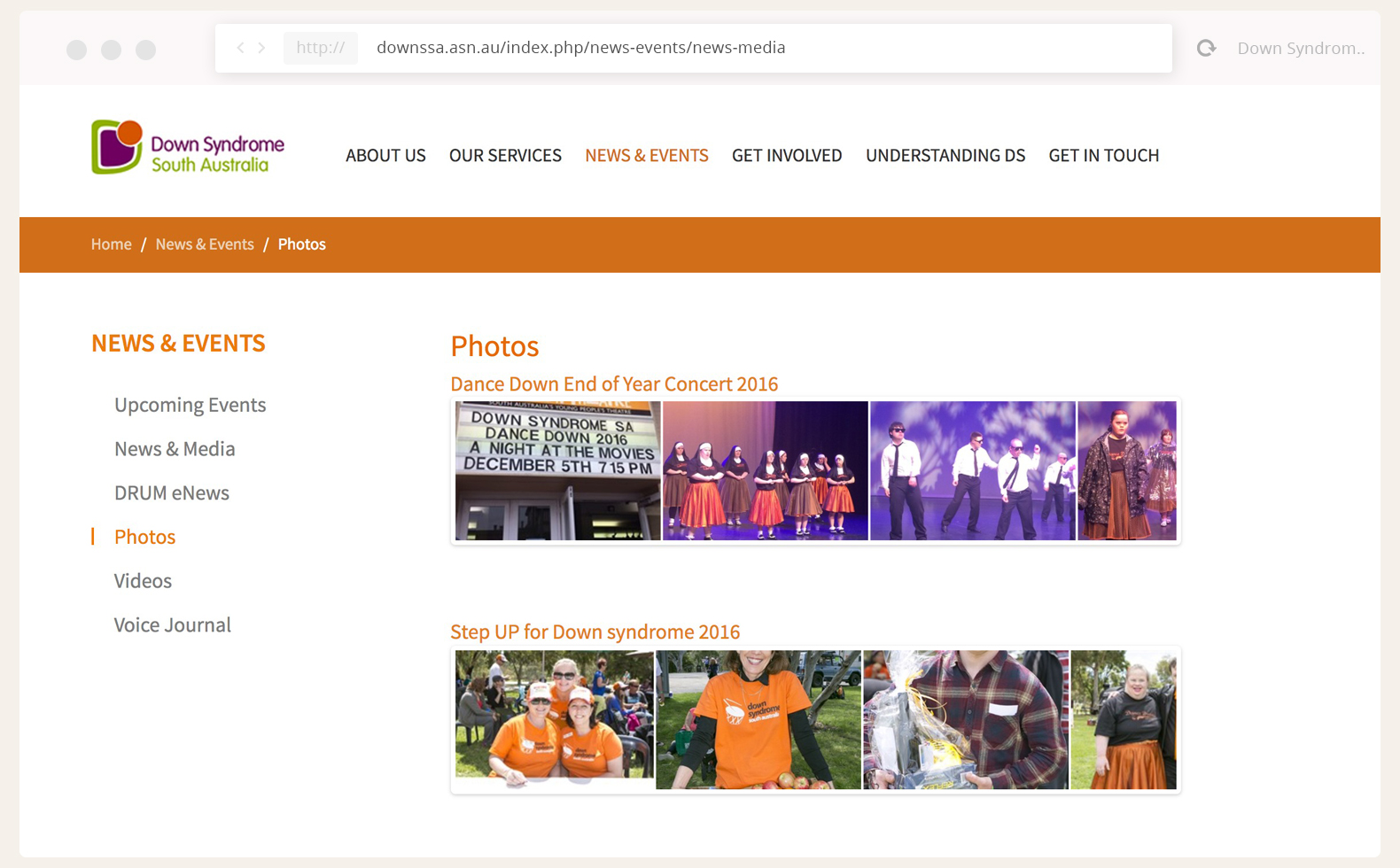Go to Understanding DS section
1400x868 pixels.
coord(945,156)
